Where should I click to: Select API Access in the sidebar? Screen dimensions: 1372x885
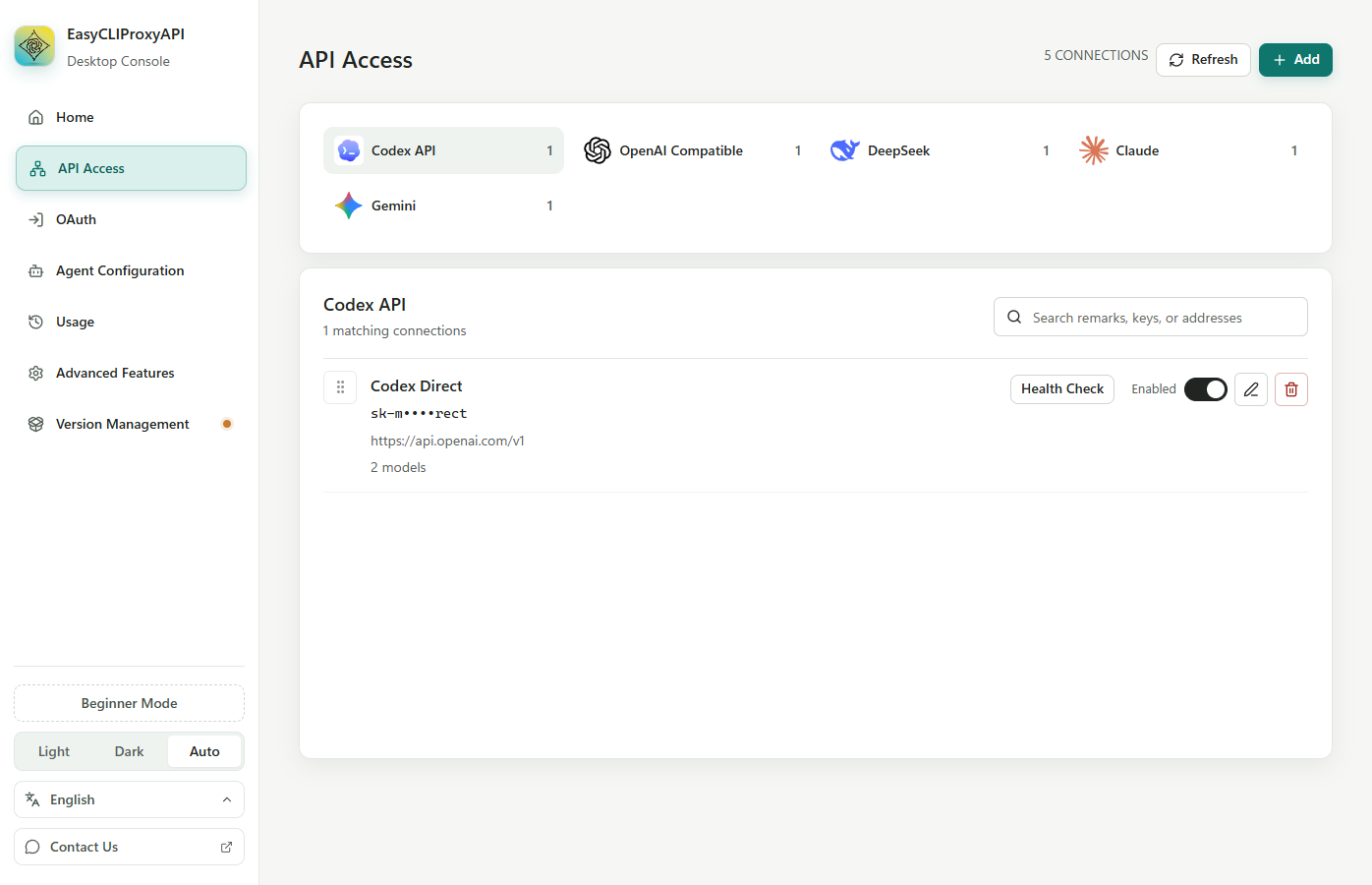coord(131,168)
